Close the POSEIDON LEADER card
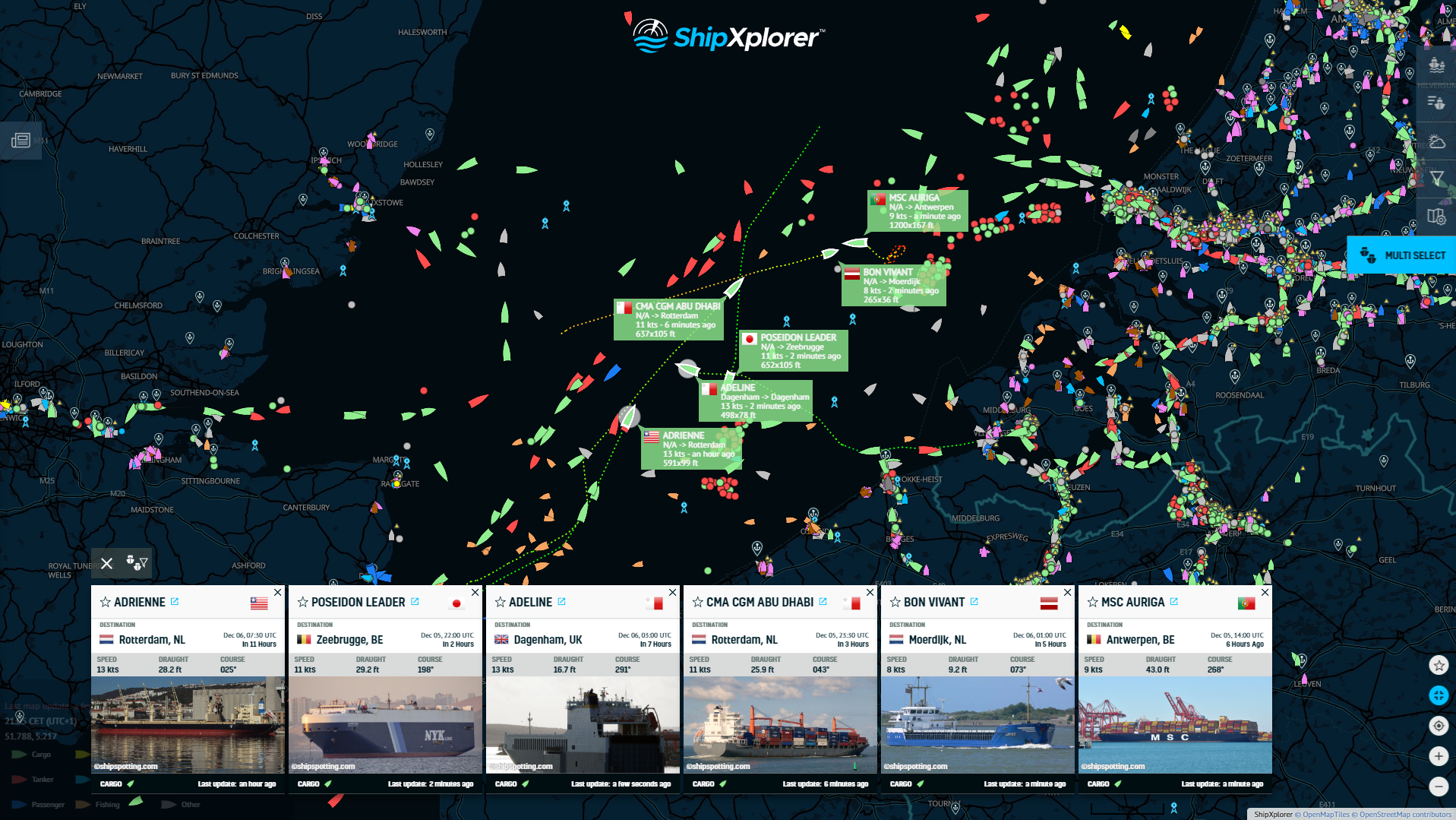The width and height of the screenshot is (1456, 820). pos(475,592)
